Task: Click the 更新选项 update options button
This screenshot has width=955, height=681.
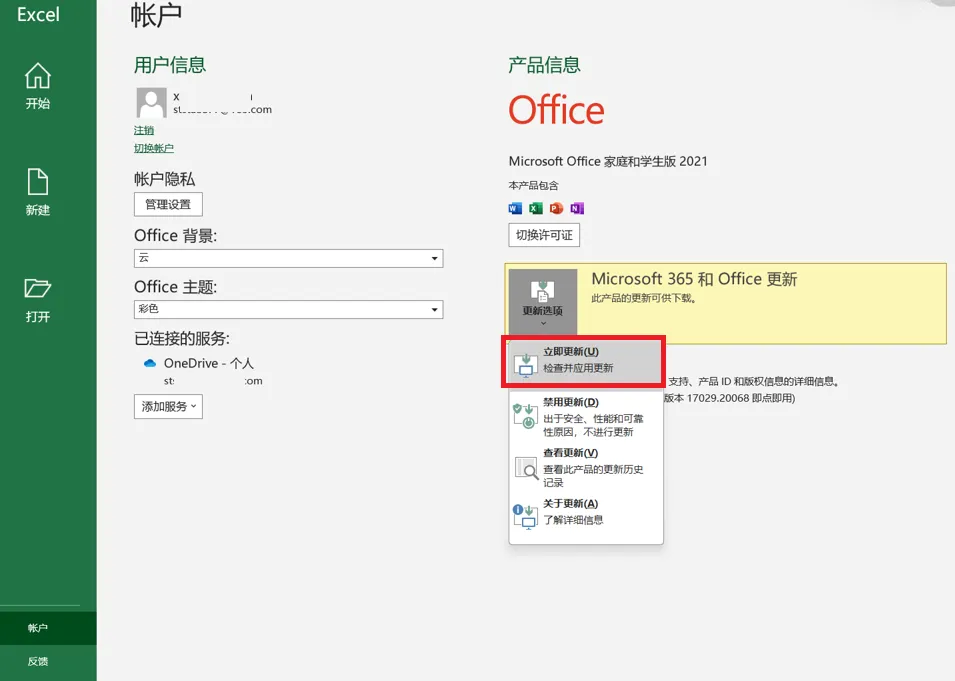Action: (543, 302)
